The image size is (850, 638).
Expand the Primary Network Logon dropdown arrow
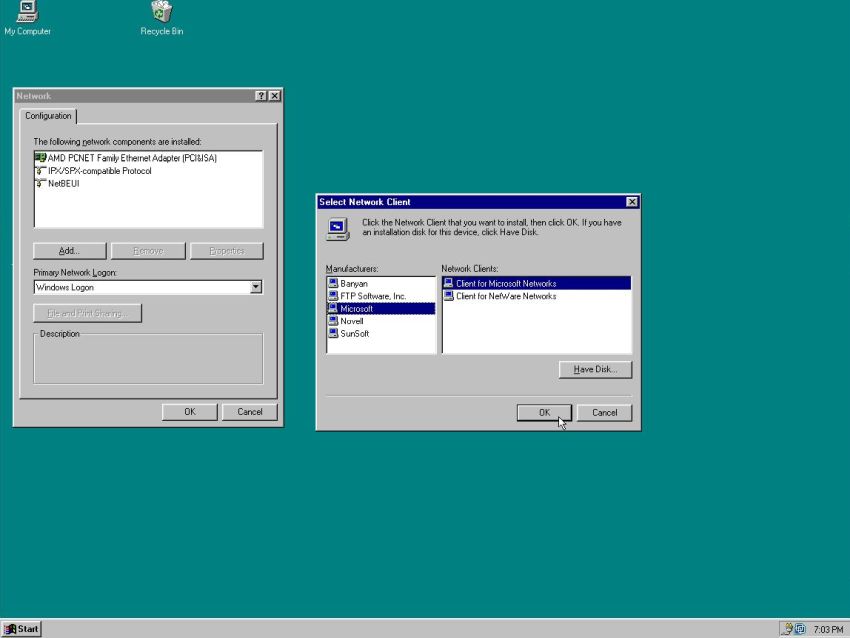click(x=256, y=287)
